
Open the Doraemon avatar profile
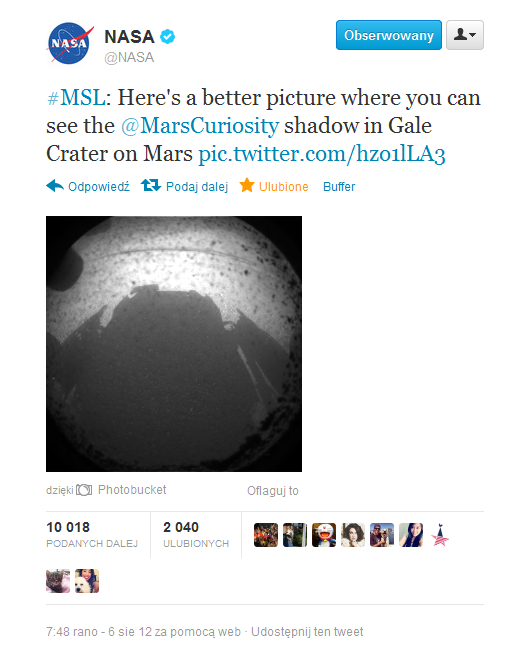[324, 535]
